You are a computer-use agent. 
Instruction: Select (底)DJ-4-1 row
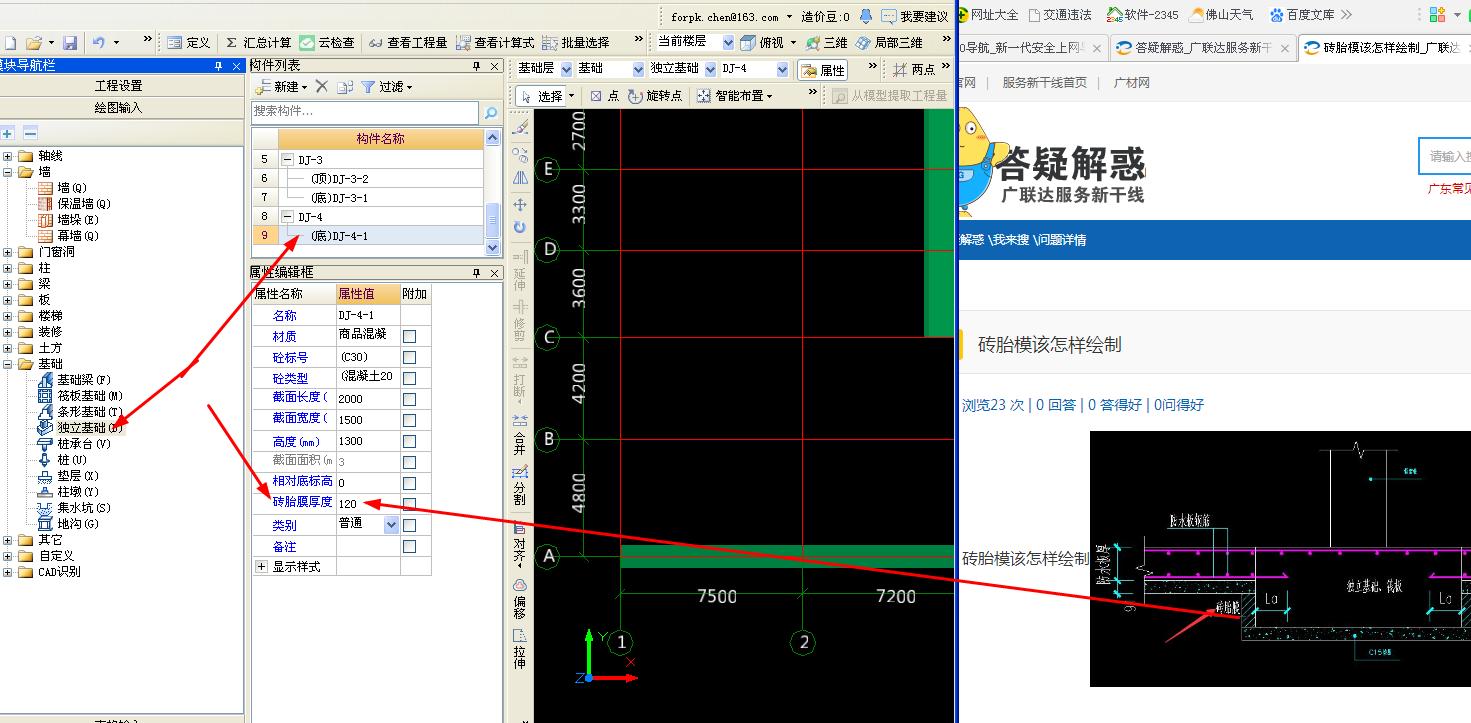381,236
